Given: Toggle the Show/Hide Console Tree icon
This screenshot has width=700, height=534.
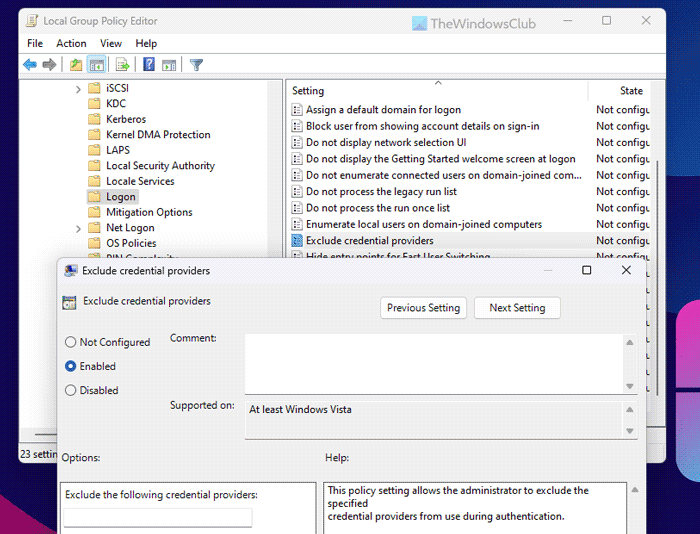Looking at the screenshot, I should [96, 65].
